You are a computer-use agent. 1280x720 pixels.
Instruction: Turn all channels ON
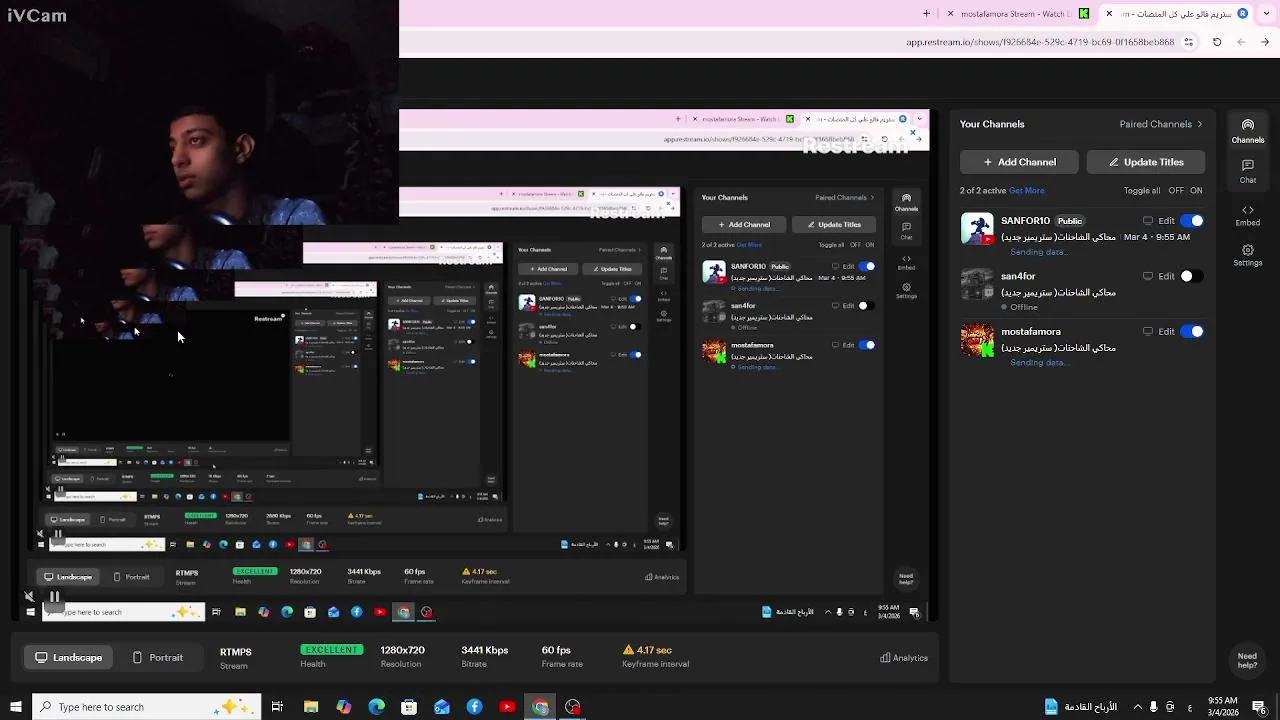coord(1196,191)
